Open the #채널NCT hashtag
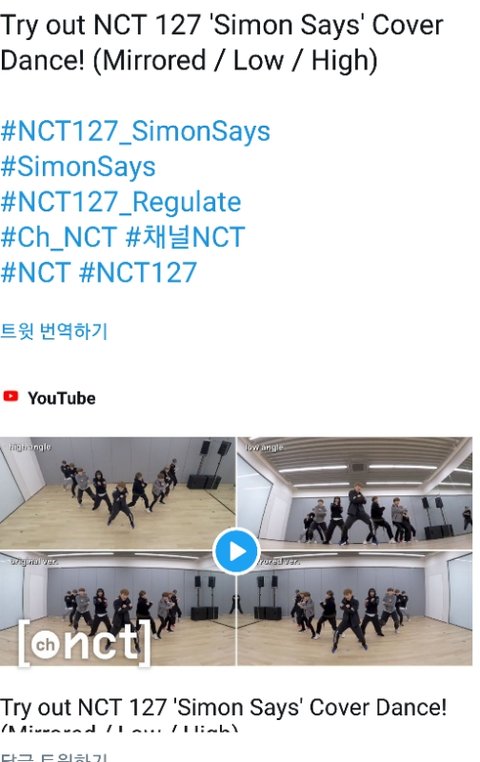This screenshot has height=762, width=480. [185, 237]
